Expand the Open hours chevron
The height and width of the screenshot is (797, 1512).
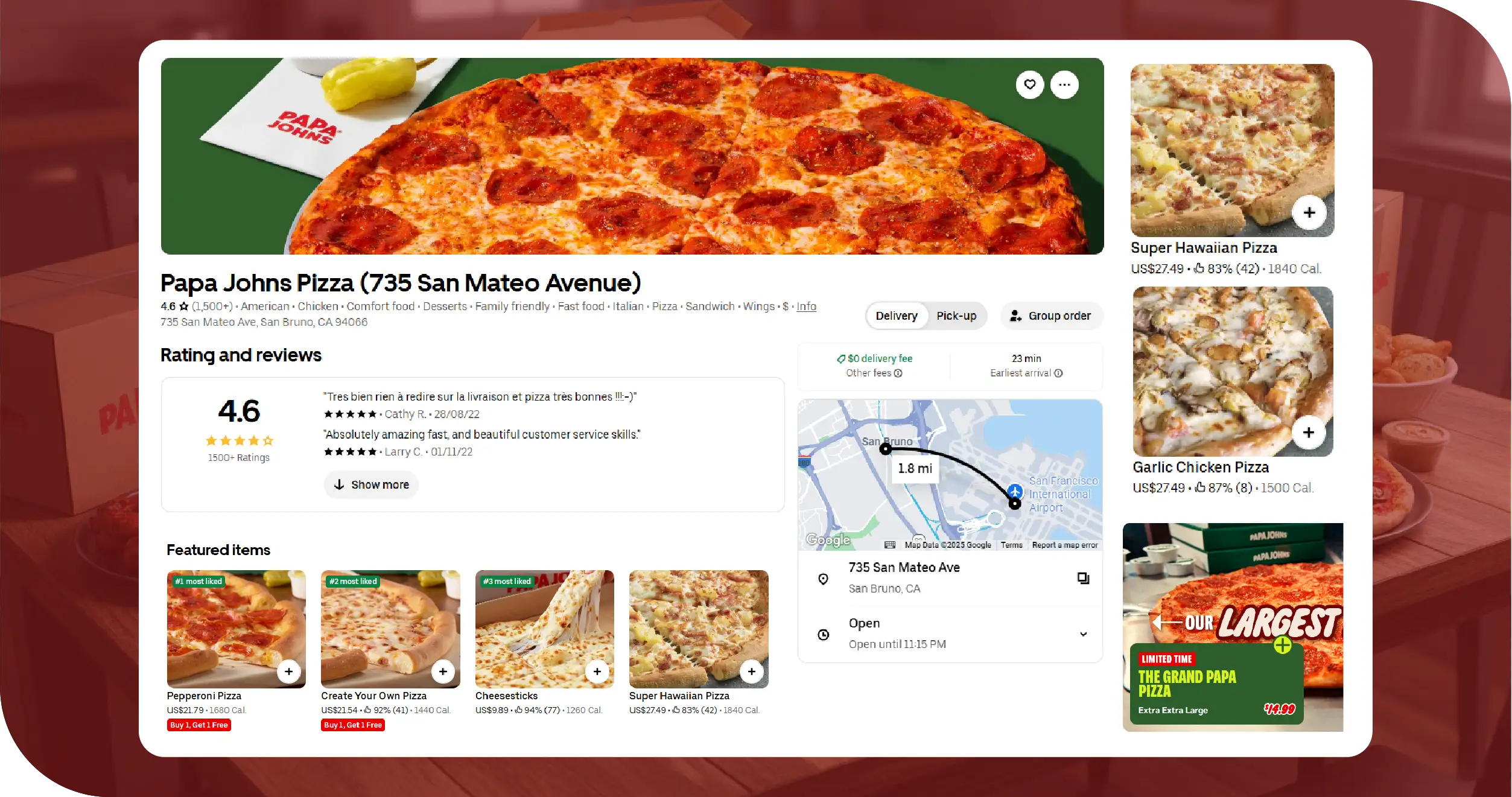point(1083,634)
